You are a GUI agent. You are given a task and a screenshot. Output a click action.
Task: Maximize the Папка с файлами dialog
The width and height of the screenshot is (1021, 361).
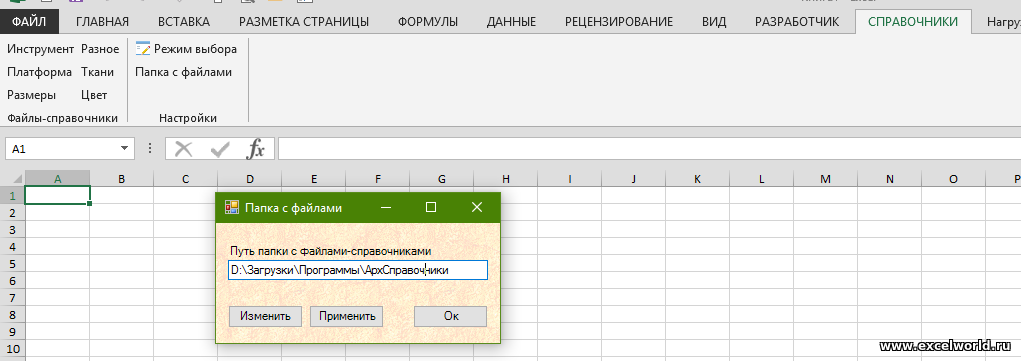pos(430,207)
